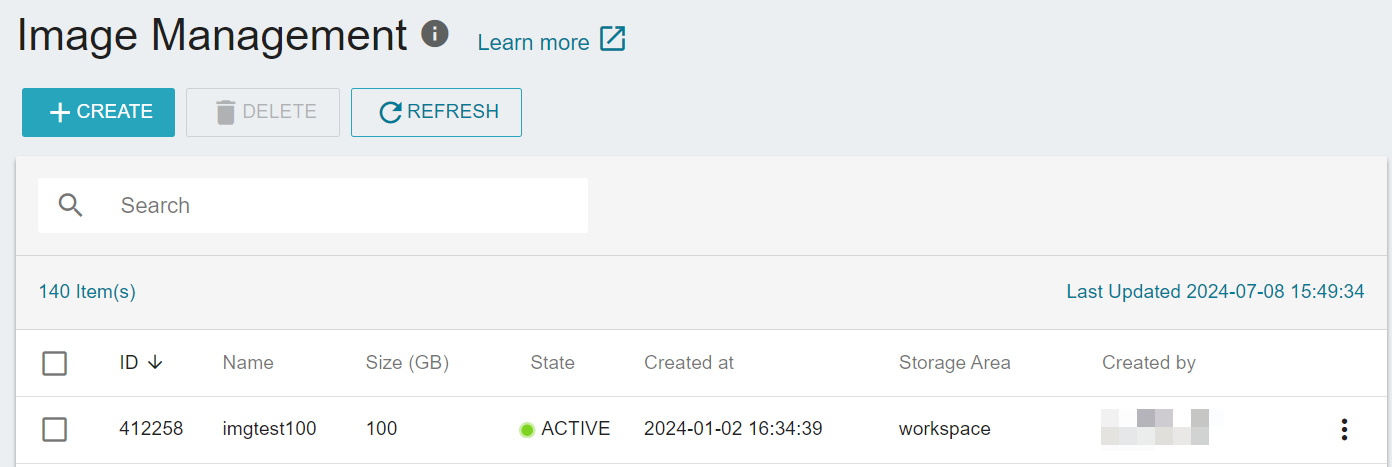
Task: Click the info icon beside Image Management
Action: (x=434, y=34)
